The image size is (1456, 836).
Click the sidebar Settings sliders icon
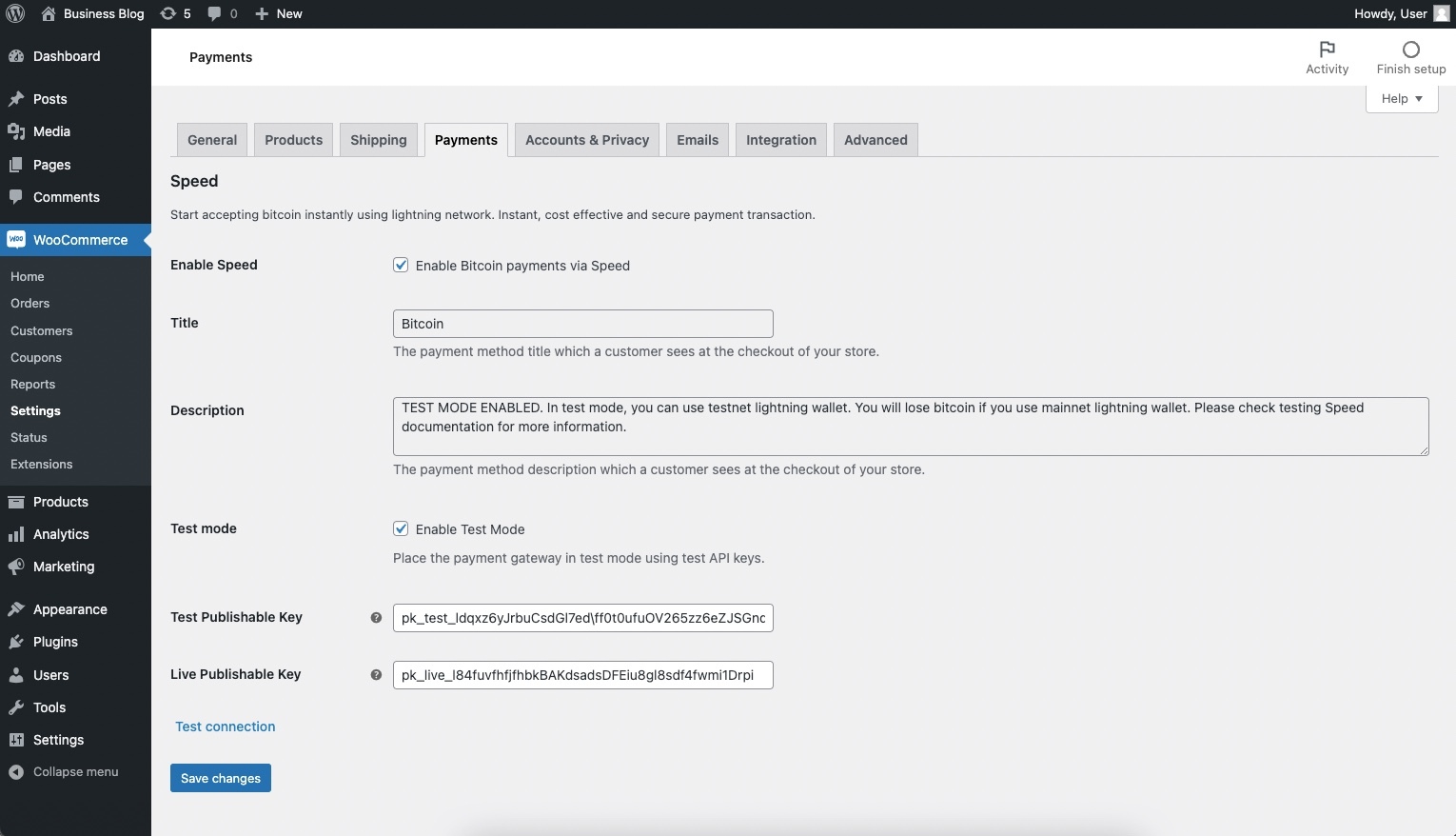click(x=16, y=740)
